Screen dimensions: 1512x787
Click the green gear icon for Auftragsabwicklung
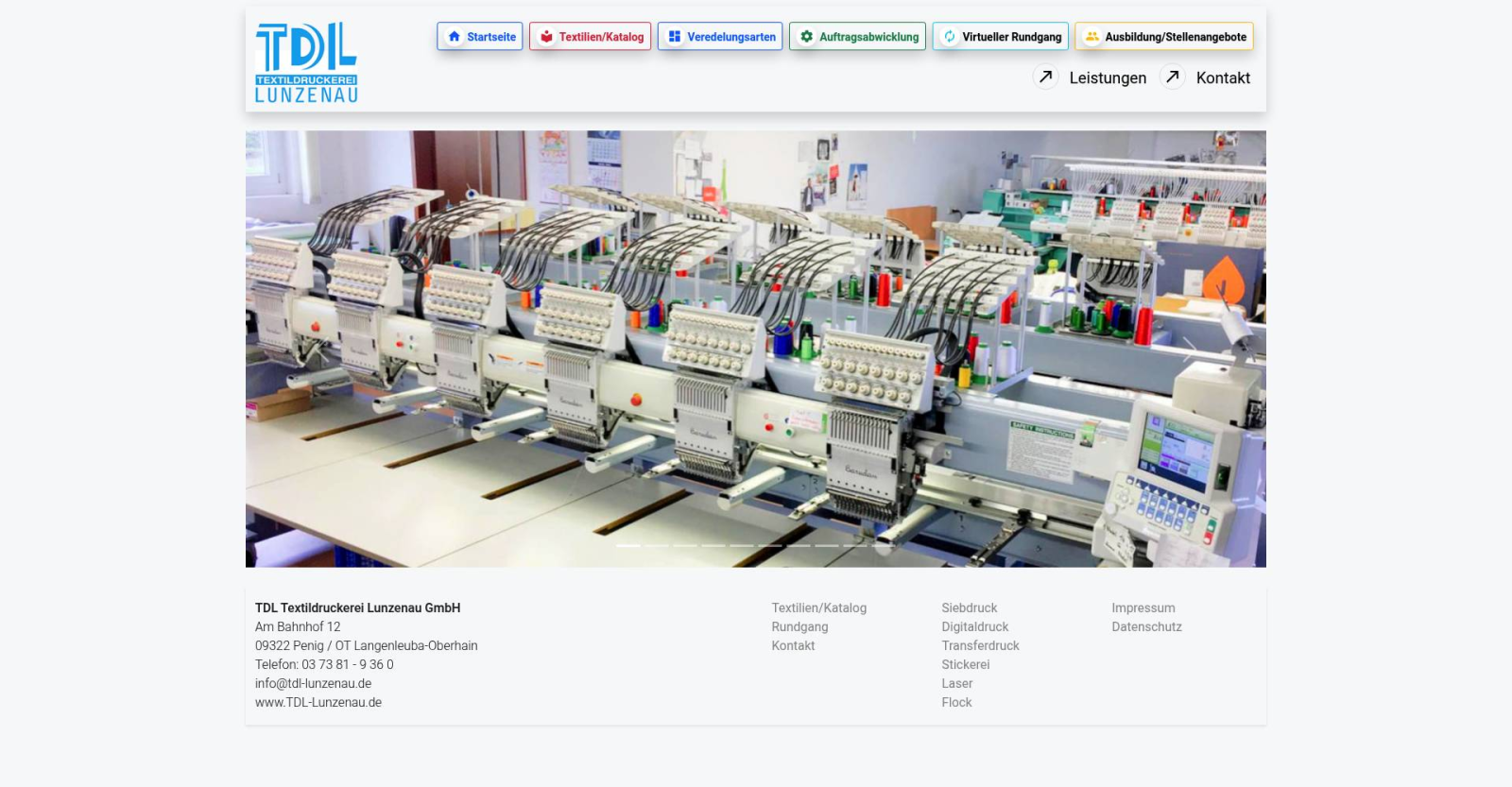(806, 37)
